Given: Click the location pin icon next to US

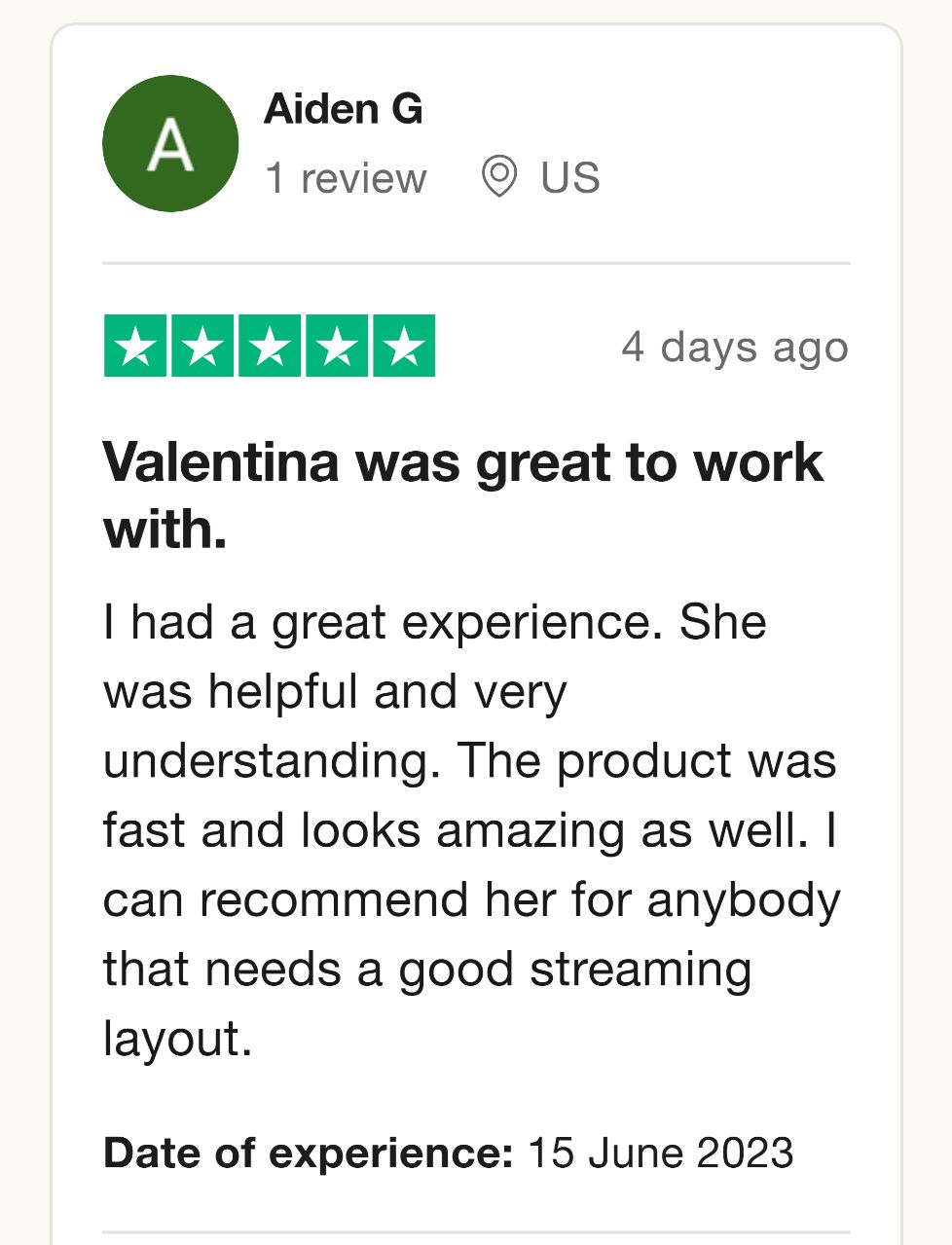Looking at the screenshot, I should [x=499, y=178].
